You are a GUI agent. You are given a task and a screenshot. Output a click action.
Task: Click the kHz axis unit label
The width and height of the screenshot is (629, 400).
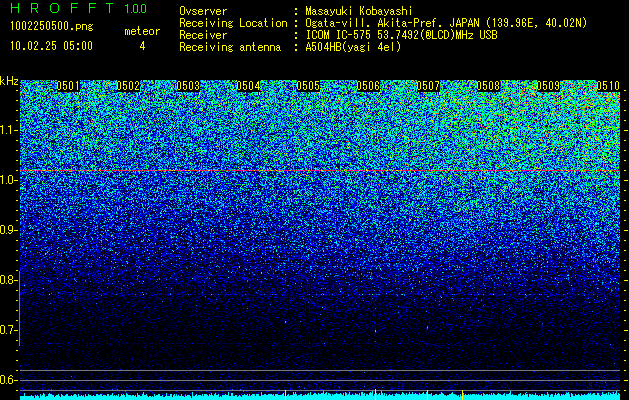pos(9,81)
